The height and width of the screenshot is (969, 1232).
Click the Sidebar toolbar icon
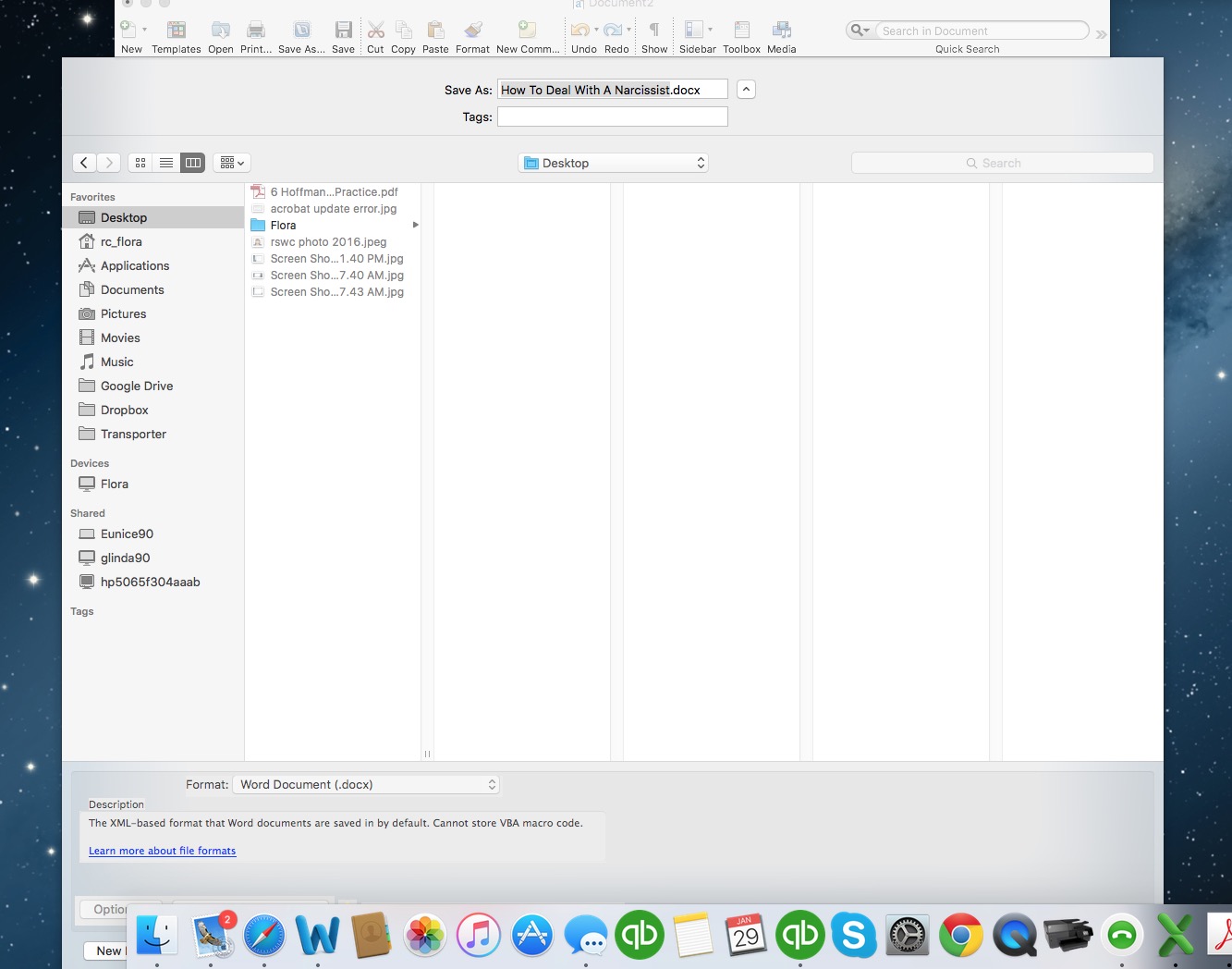click(x=694, y=30)
